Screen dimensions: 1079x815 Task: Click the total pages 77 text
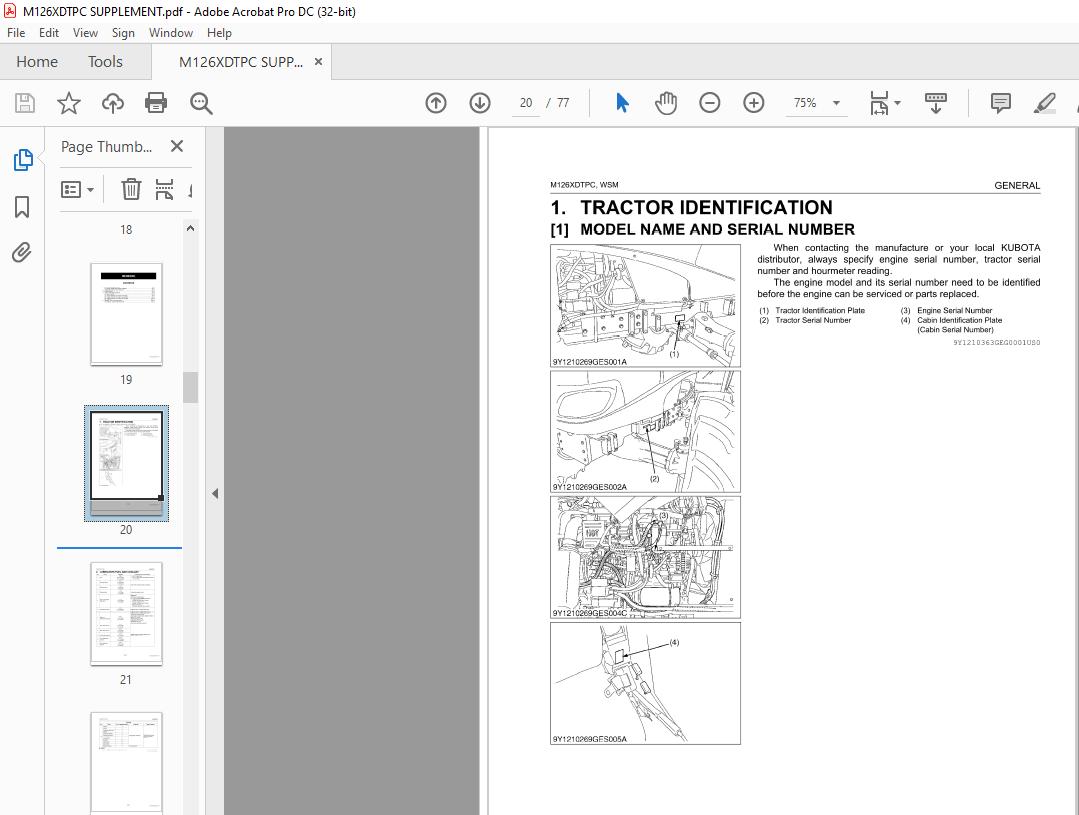[x=563, y=103]
